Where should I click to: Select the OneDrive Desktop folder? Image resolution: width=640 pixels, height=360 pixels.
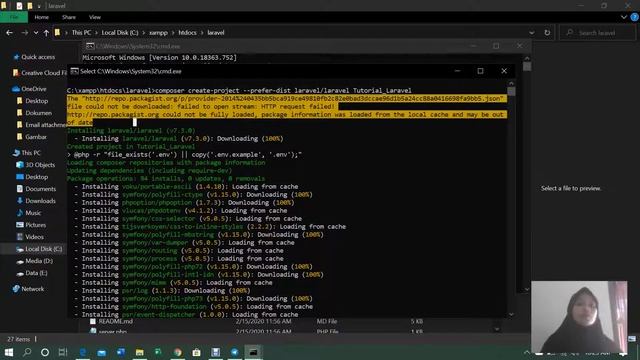tap(33, 101)
